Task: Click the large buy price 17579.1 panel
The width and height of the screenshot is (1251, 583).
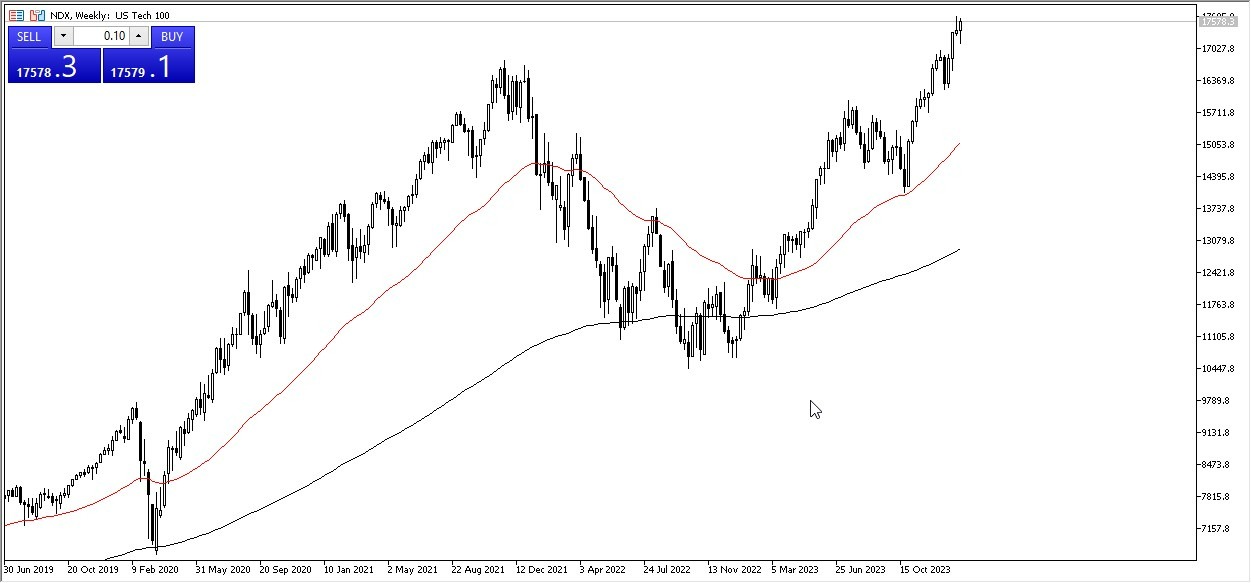Action: point(148,65)
